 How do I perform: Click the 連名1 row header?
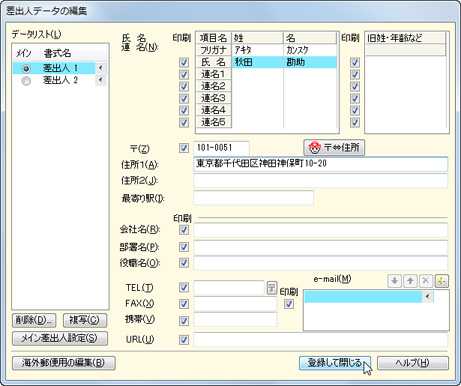coord(214,74)
